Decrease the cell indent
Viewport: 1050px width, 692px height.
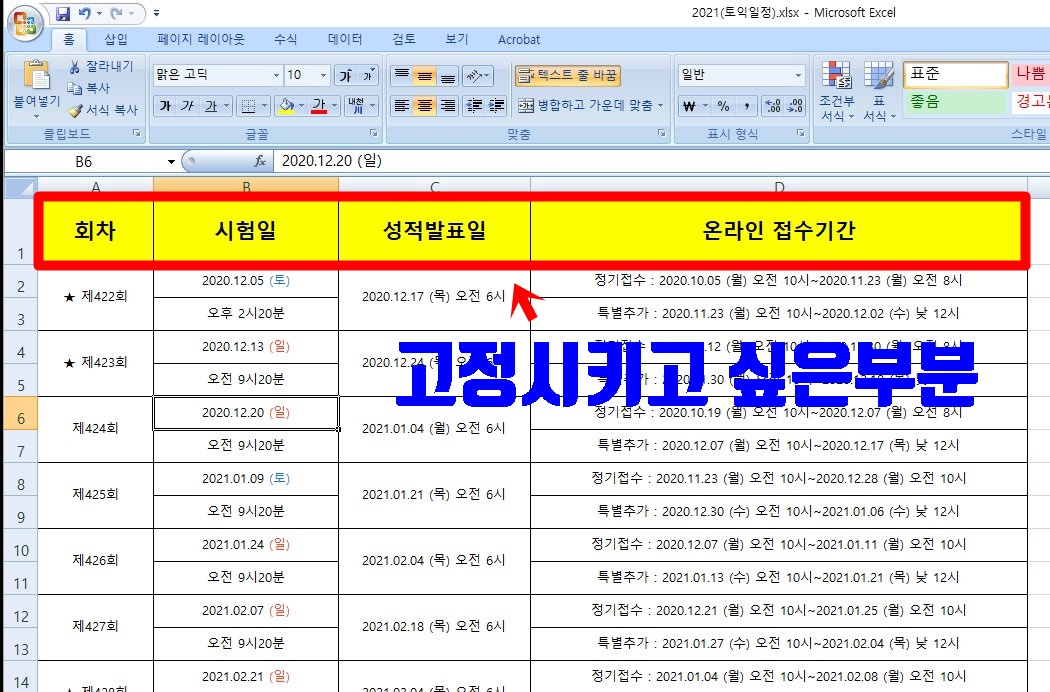click(x=474, y=105)
